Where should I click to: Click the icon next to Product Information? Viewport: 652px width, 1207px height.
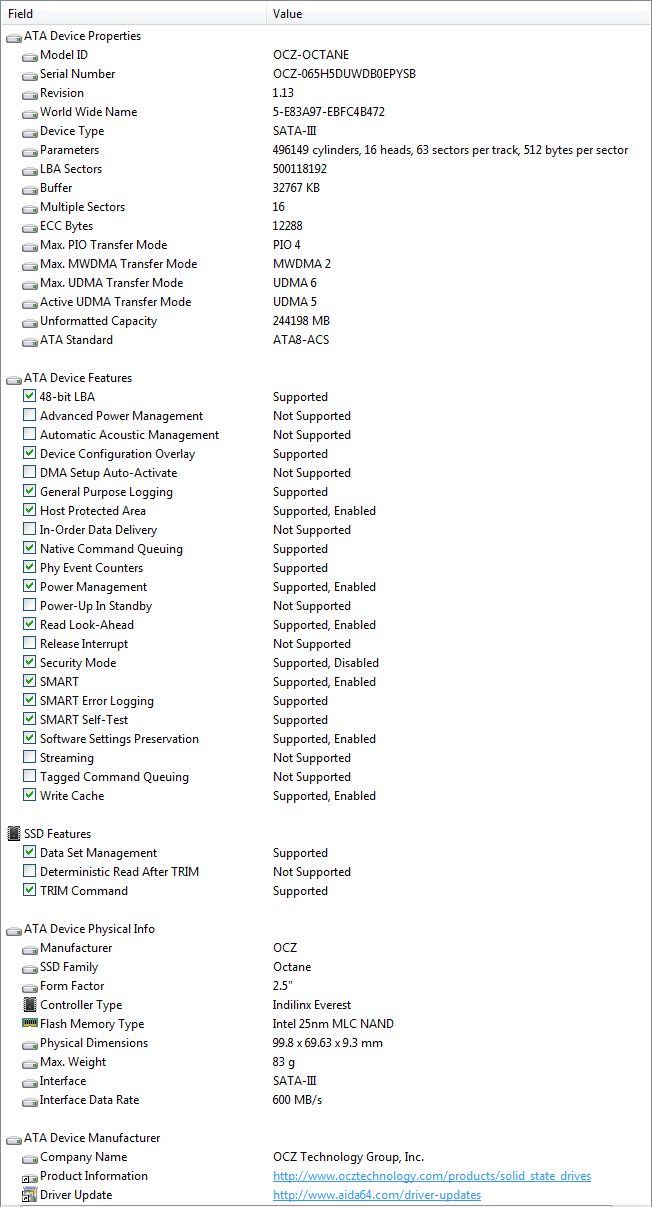[29, 1177]
